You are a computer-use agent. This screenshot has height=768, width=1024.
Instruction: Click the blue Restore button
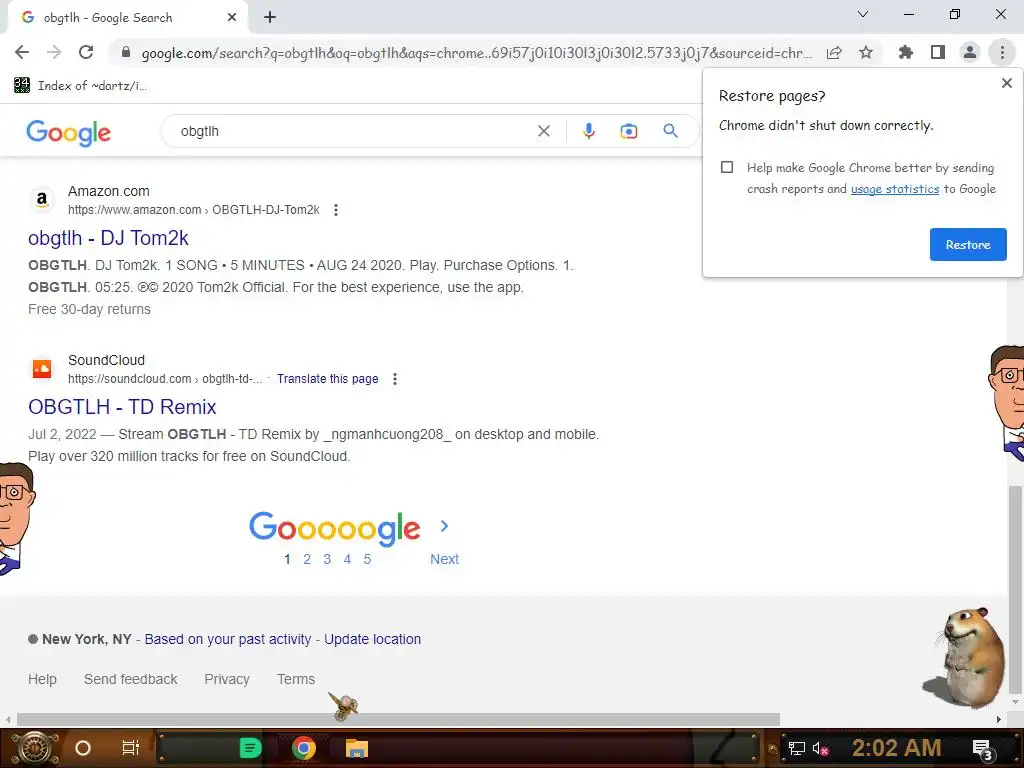tap(968, 244)
